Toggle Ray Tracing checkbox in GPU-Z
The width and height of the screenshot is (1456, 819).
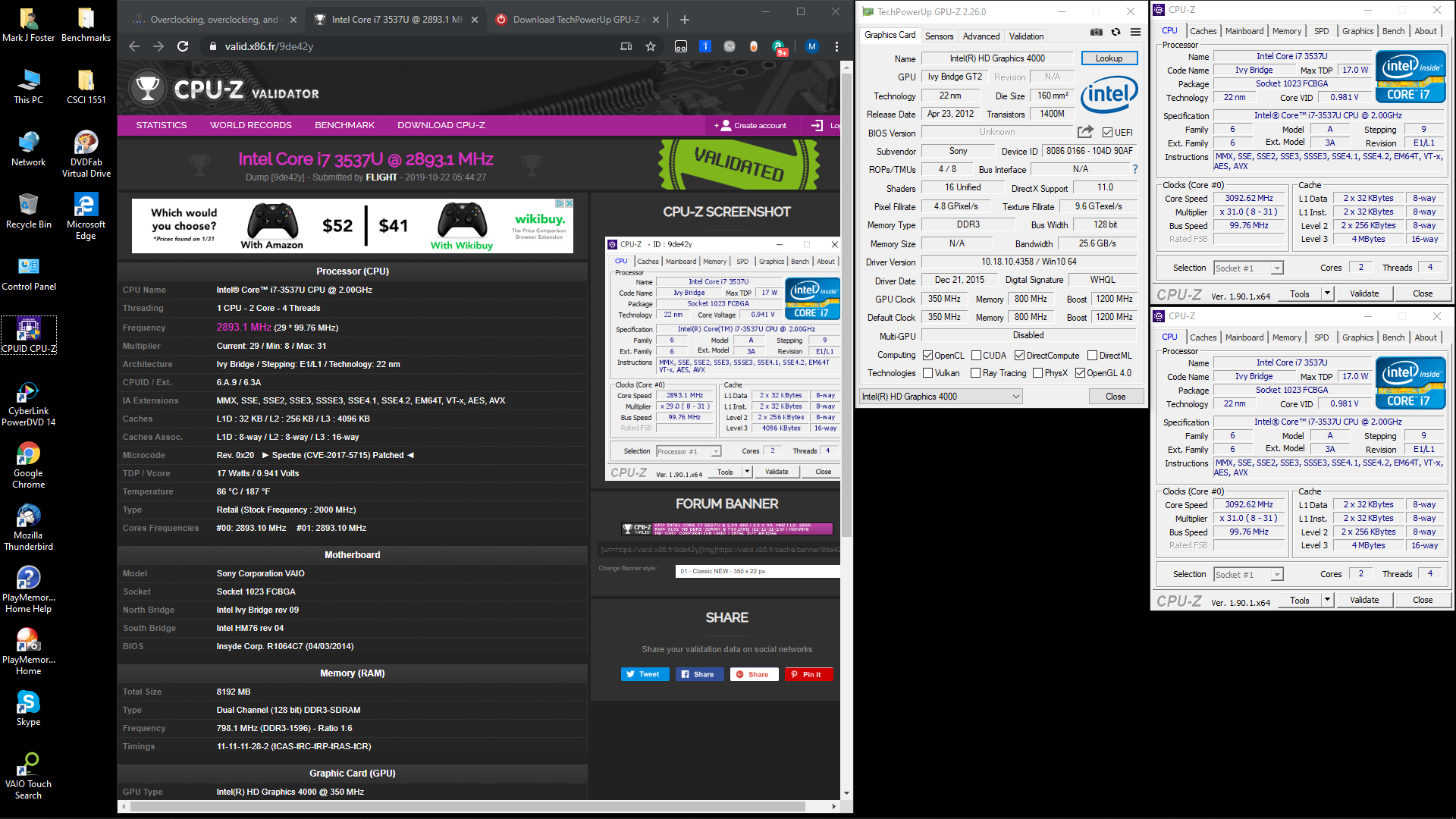pos(976,372)
